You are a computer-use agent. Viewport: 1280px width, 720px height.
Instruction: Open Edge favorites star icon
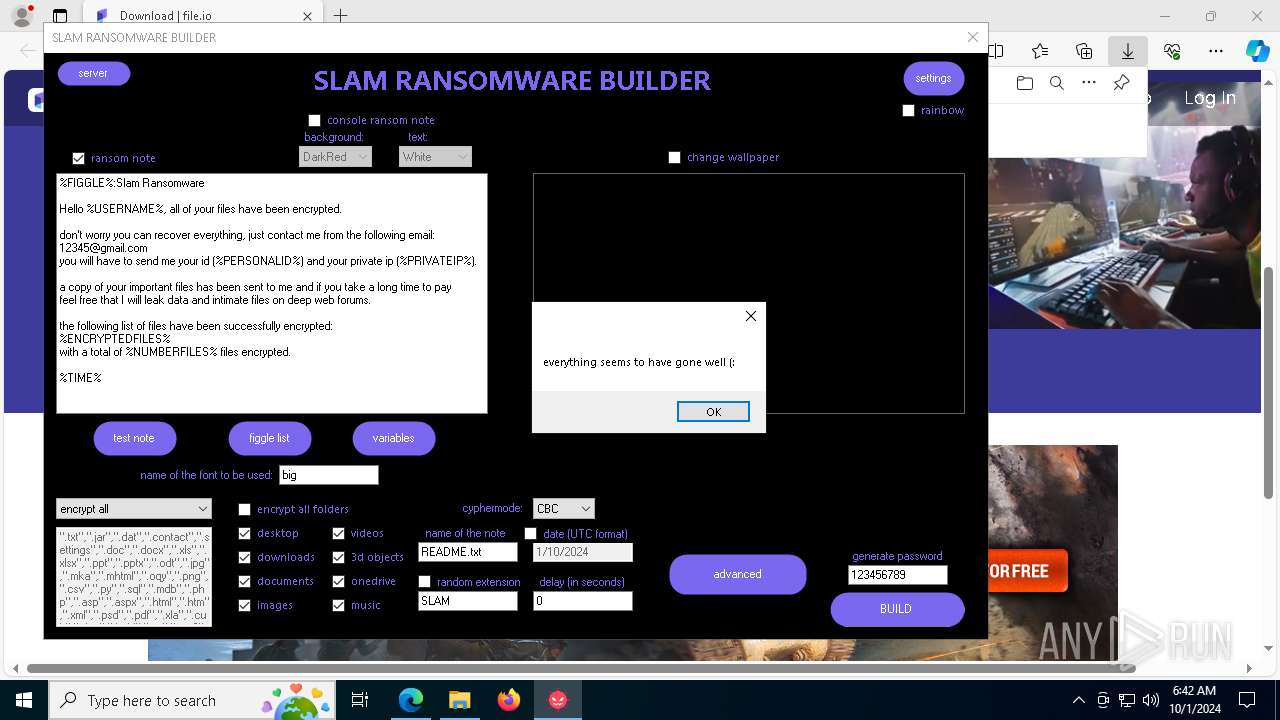[1040, 51]
